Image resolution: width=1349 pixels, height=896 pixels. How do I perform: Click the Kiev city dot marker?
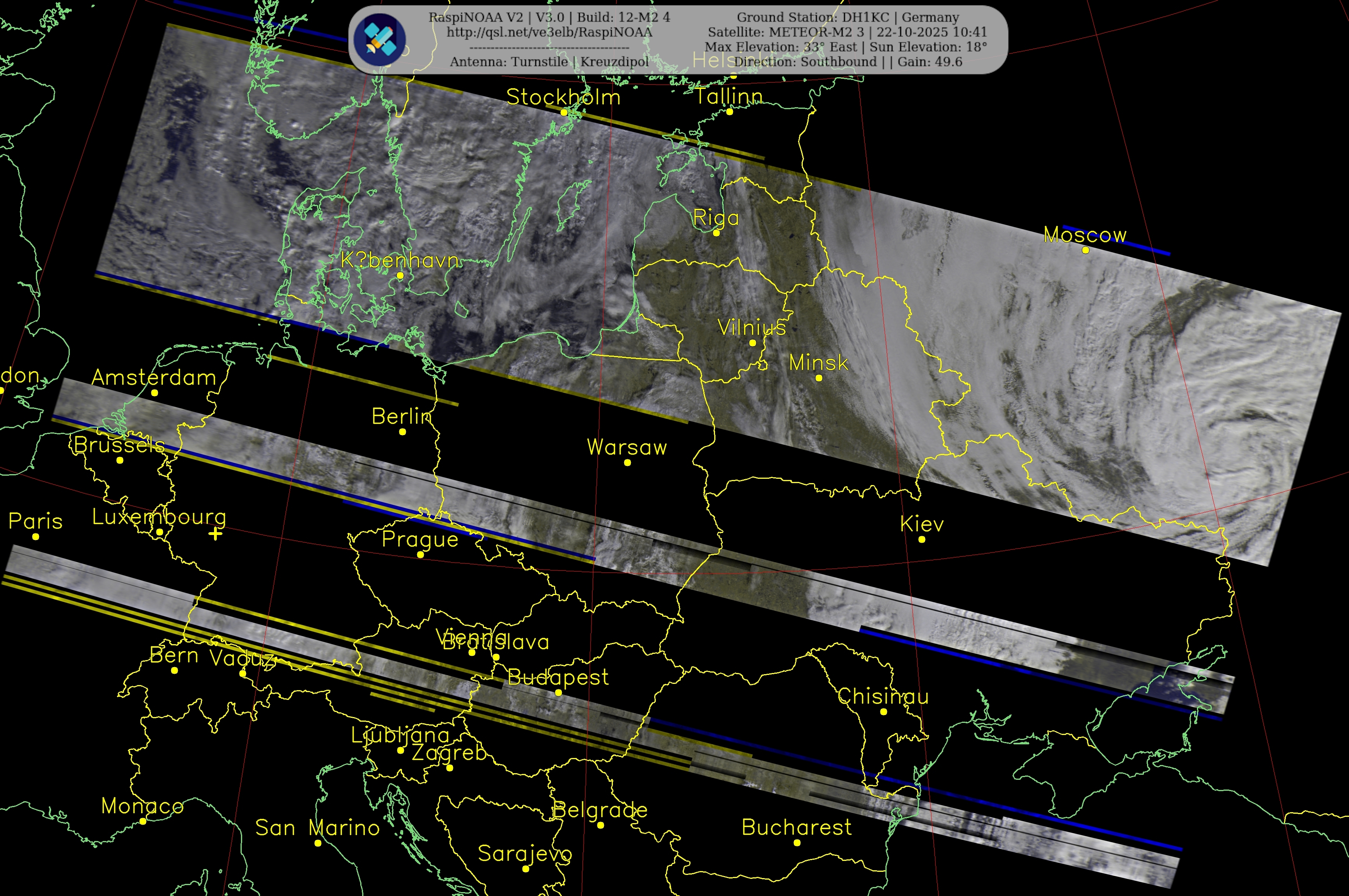(x=922, y=539)
